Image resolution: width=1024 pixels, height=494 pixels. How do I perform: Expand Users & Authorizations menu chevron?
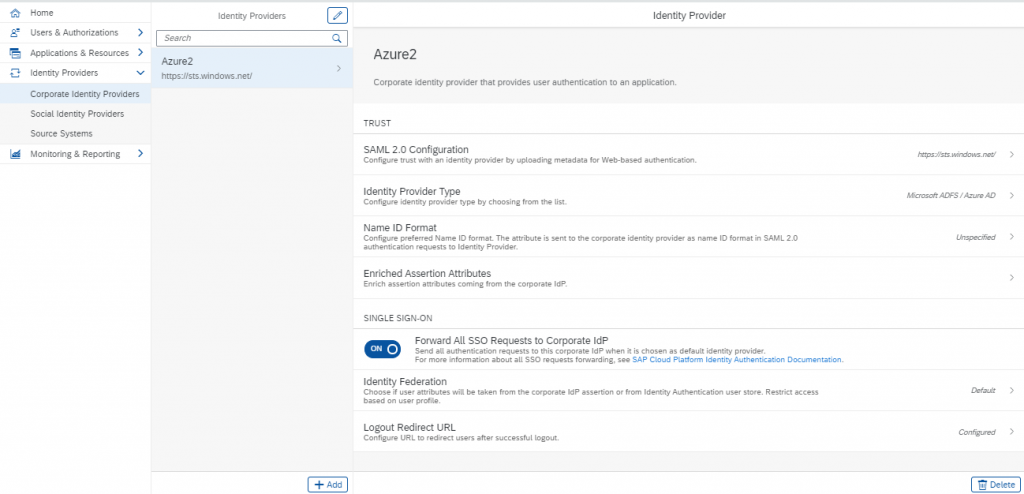[x=140, y=33]
